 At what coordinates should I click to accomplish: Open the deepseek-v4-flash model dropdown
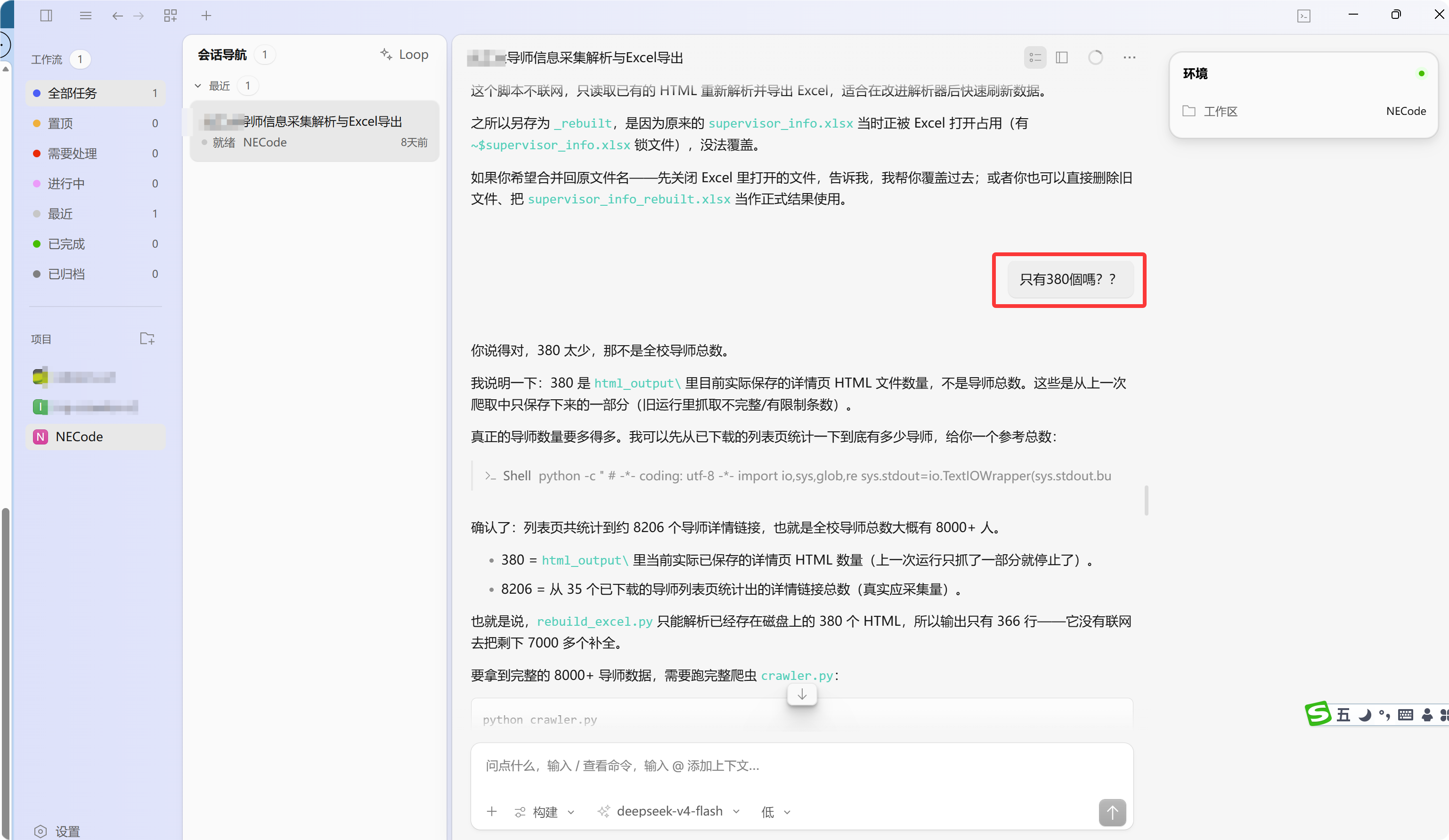pos(669,811)
